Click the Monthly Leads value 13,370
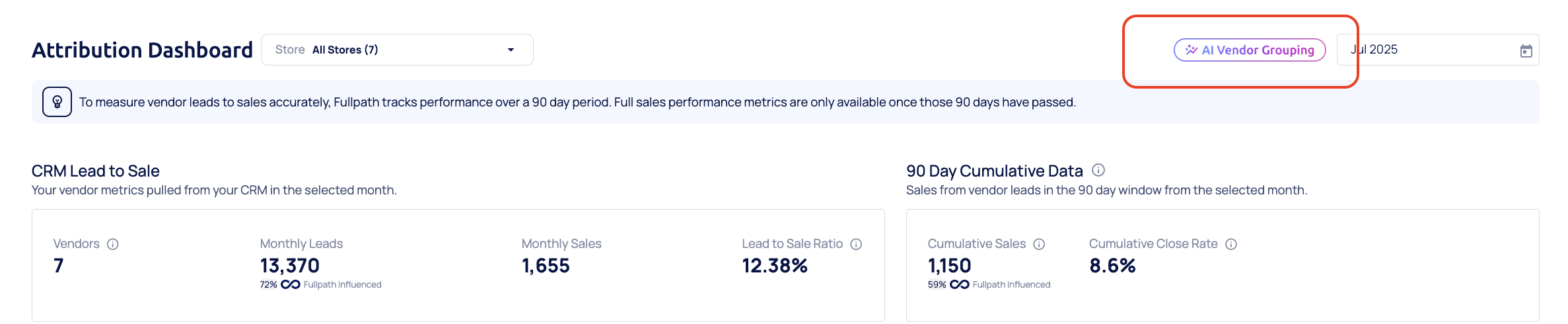1568x324 pixels. tap(289, 266)
